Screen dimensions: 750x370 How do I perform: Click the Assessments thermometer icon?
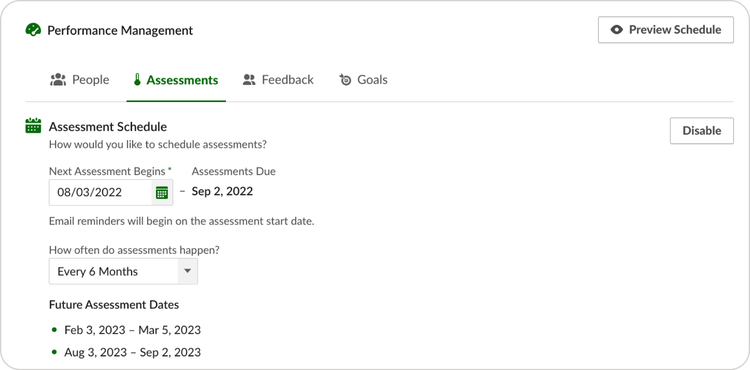[137, 80]
